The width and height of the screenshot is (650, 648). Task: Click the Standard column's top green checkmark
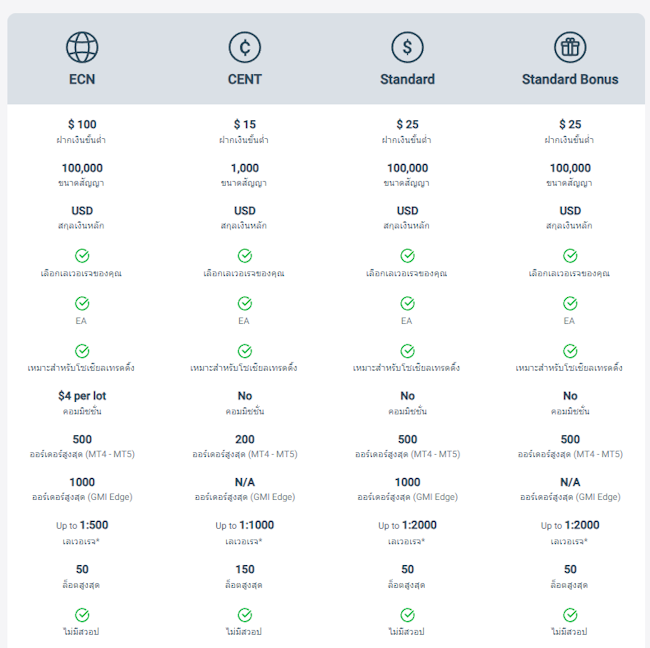(x=407, y=256)
